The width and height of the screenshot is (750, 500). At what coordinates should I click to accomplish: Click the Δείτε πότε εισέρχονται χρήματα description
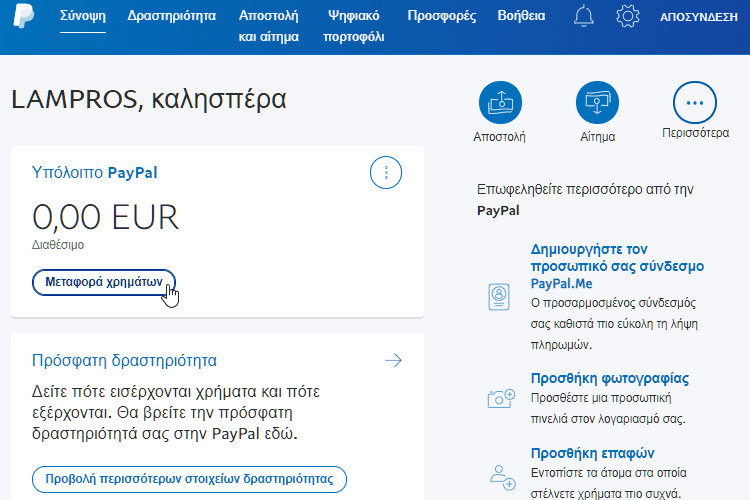coord(176,412)
